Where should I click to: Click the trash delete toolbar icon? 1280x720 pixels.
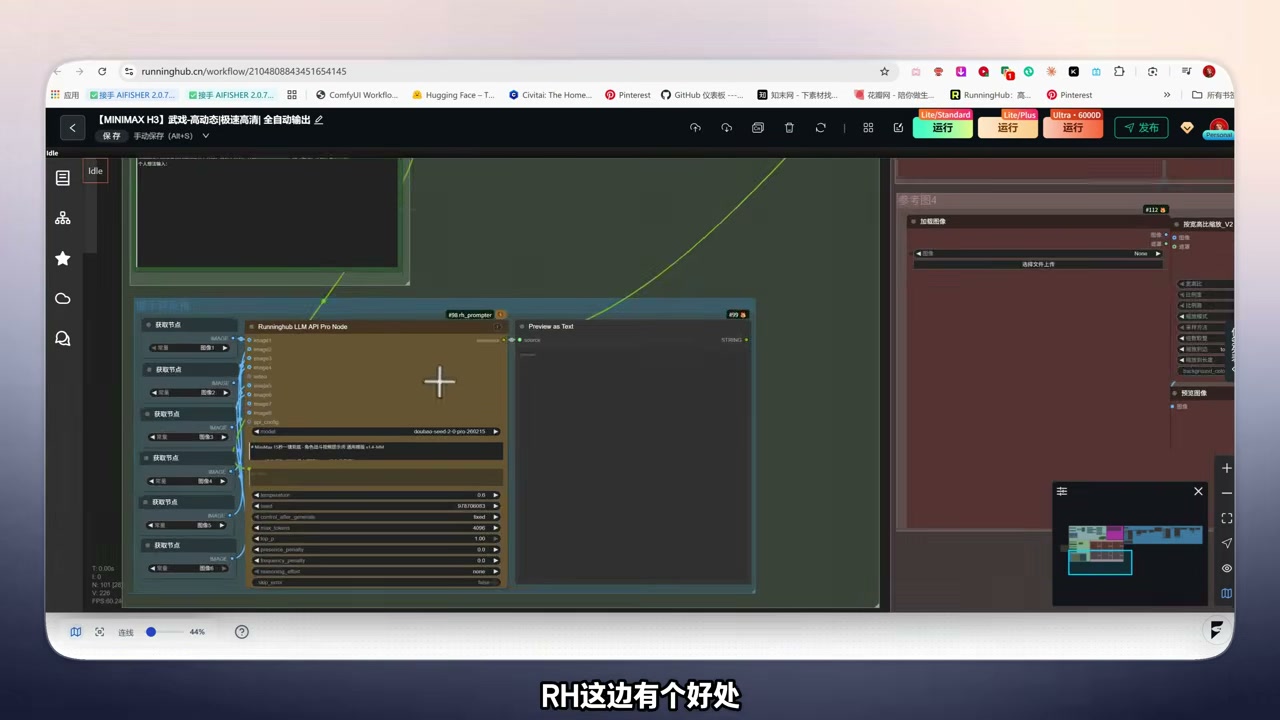(789, 128)
